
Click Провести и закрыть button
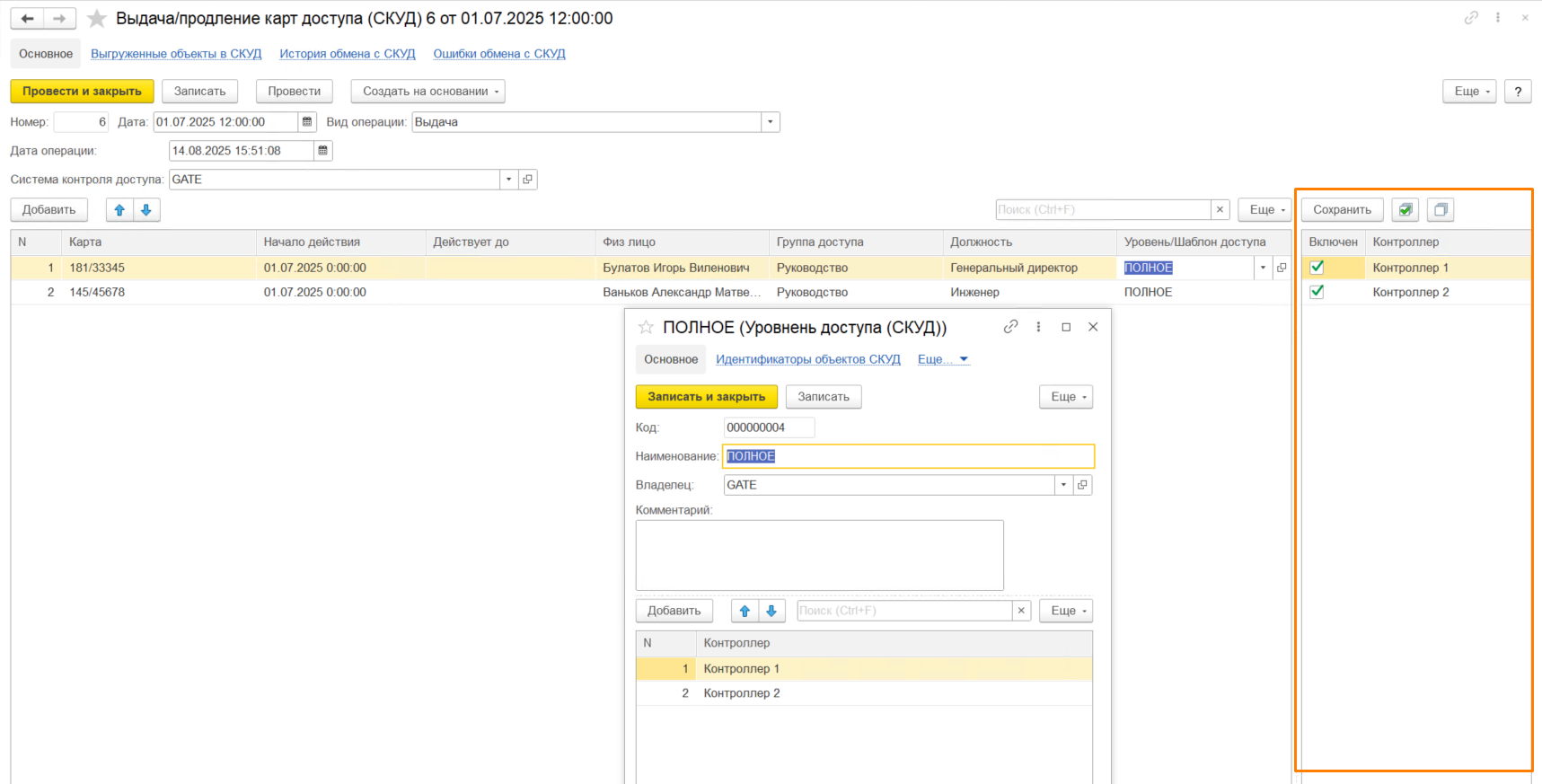pyautogui.click(x=82, y=92)
